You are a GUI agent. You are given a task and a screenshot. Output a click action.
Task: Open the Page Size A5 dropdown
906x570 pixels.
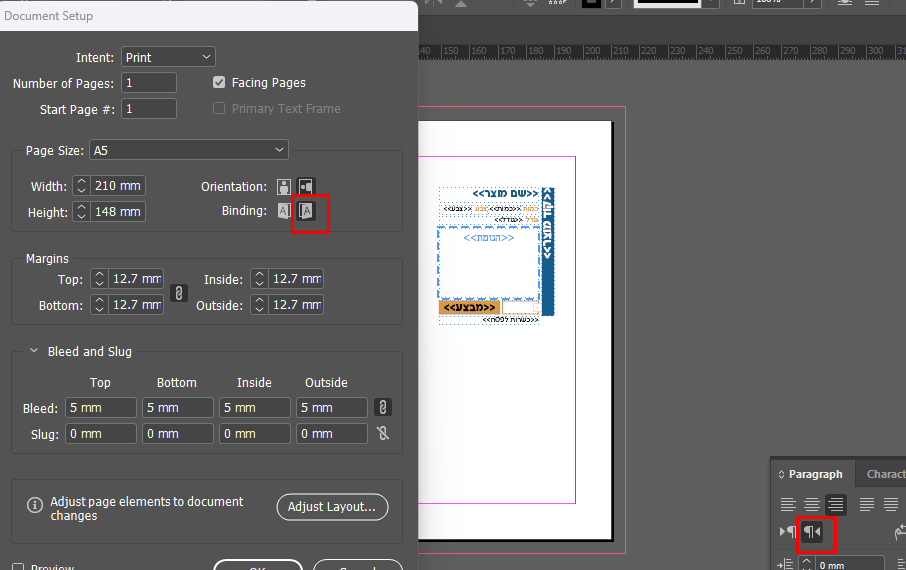click(x=188, y=150)
